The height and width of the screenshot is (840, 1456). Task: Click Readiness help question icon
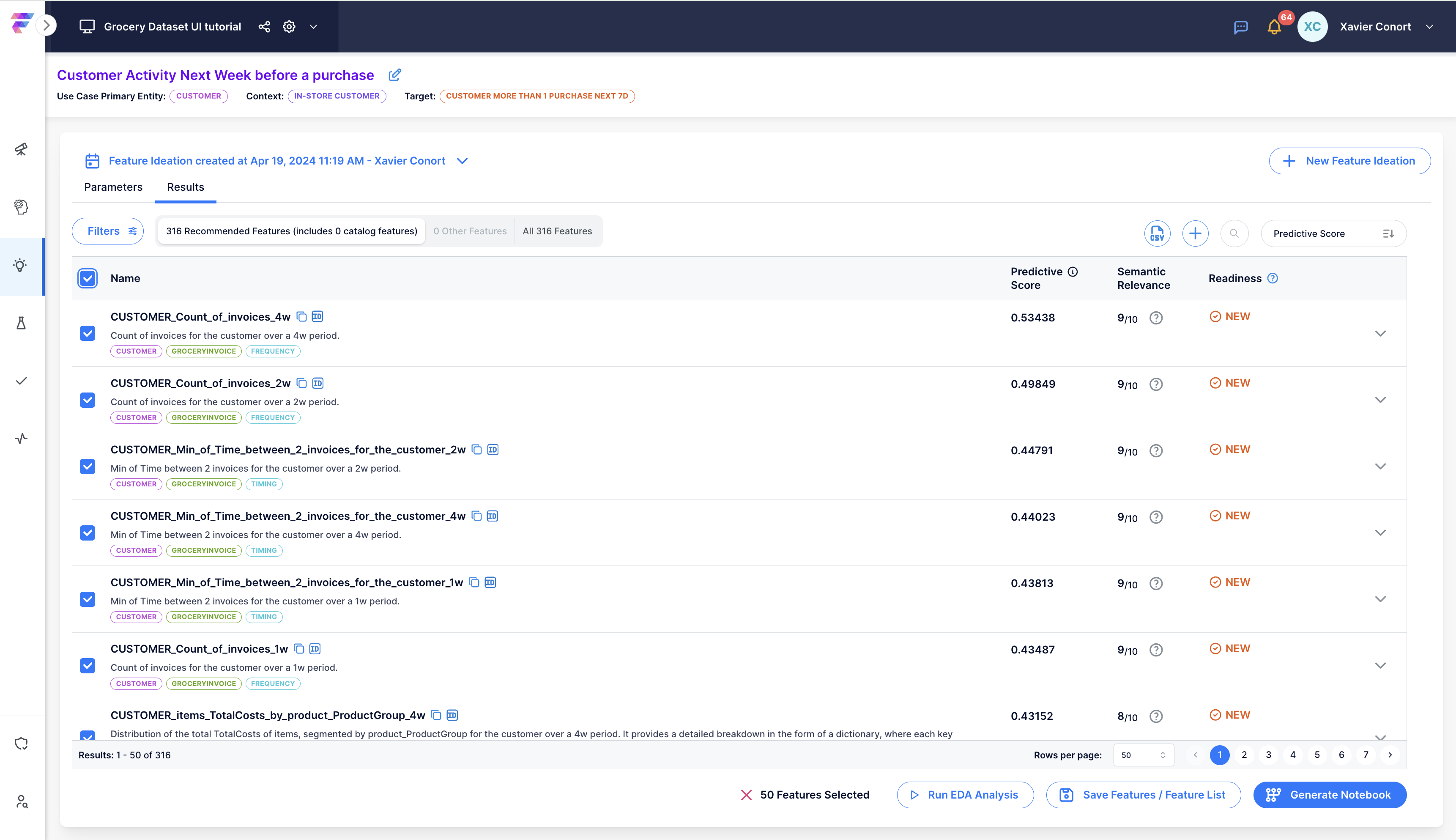(x=1273, y=278)
